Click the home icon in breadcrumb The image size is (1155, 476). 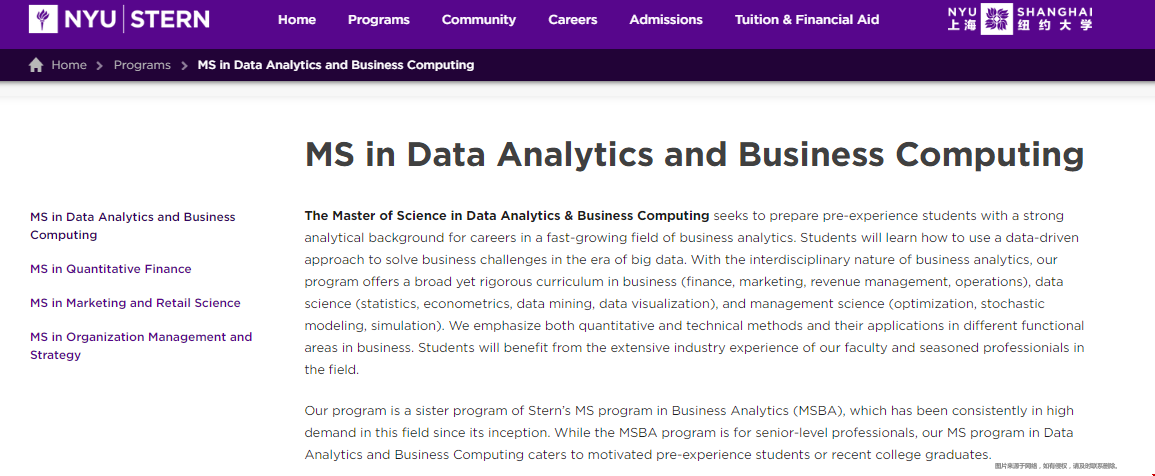(x=36, y=65)
